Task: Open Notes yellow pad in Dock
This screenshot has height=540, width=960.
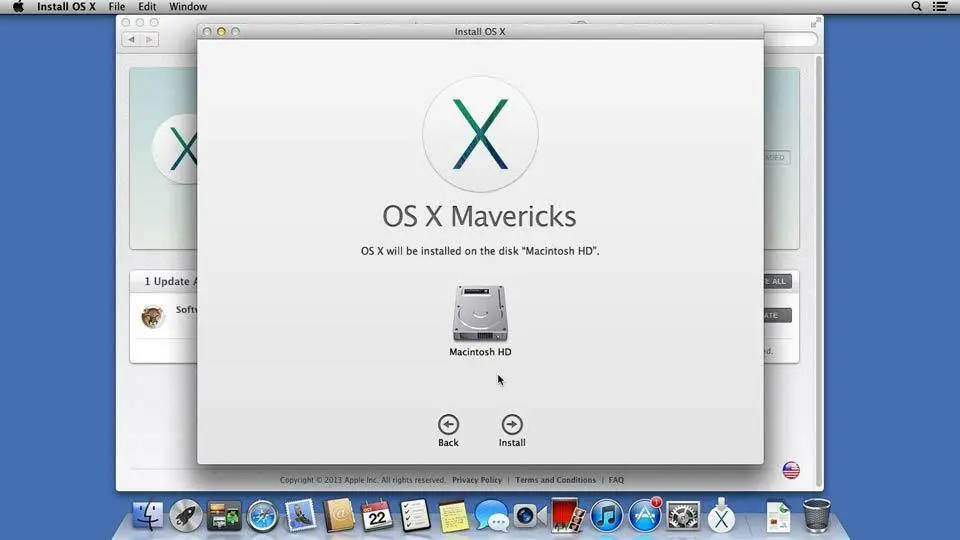Action: [x=454, y=516]
